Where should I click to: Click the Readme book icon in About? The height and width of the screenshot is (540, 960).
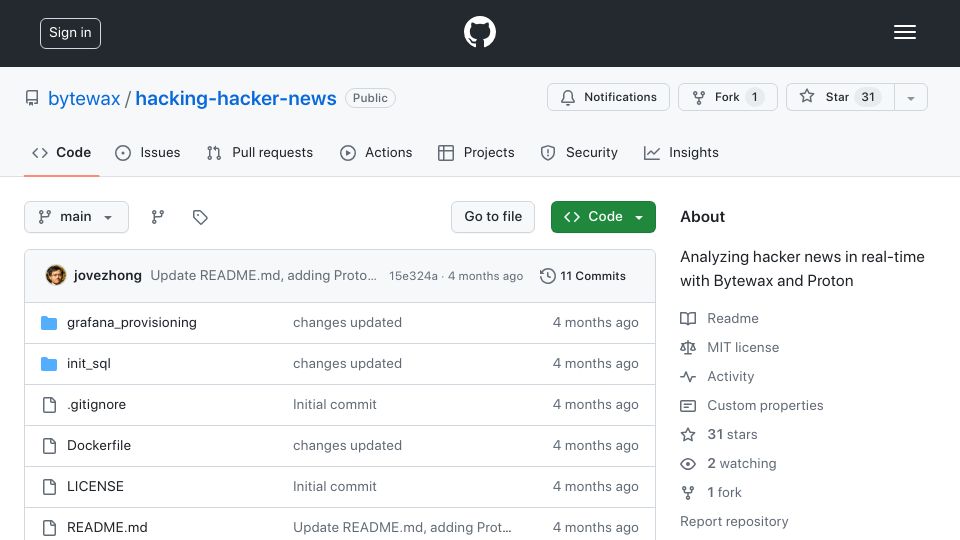[688, 318]
